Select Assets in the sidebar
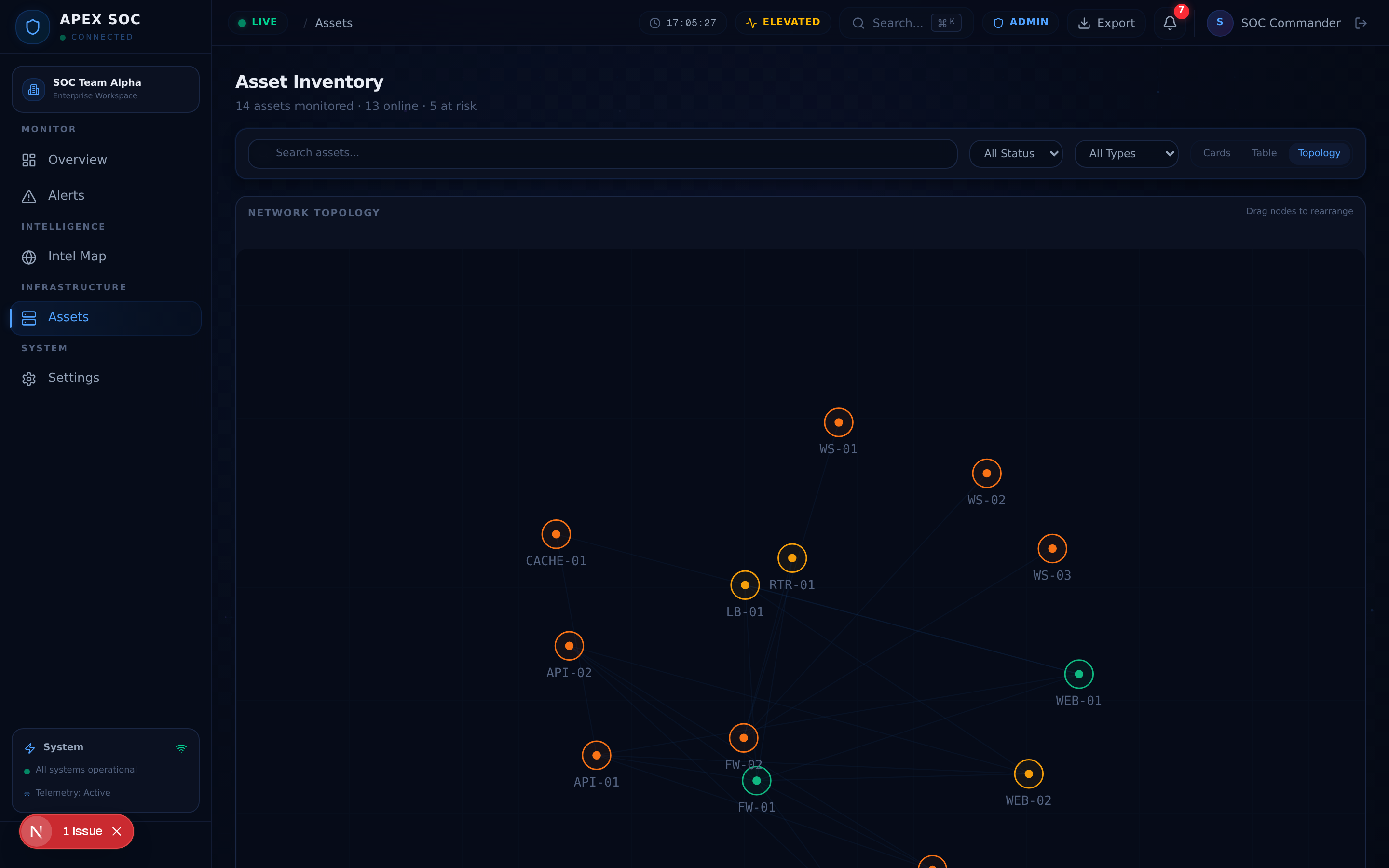 click(106, 317)
